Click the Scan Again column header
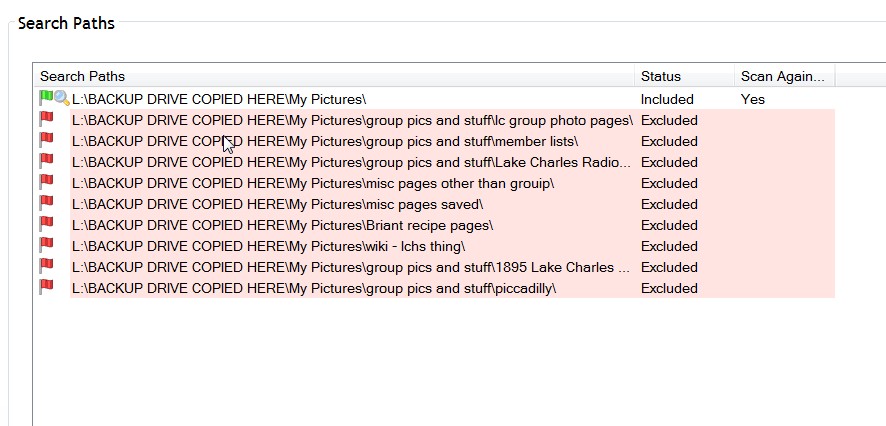This screenshot has height=426, width=886. point(782,76)
